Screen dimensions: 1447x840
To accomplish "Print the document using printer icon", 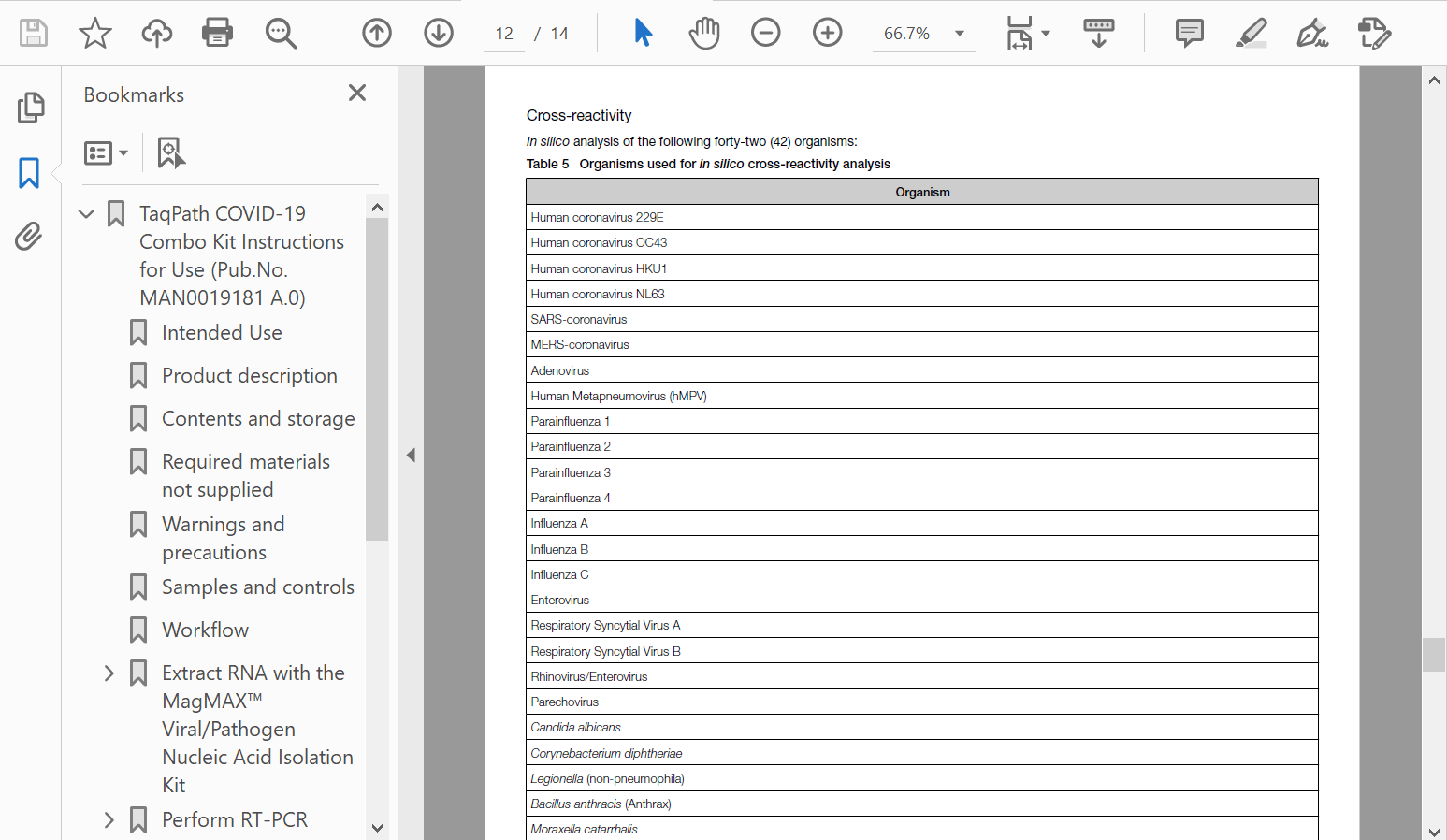I will pyautogui.click(x=218, y=33).
